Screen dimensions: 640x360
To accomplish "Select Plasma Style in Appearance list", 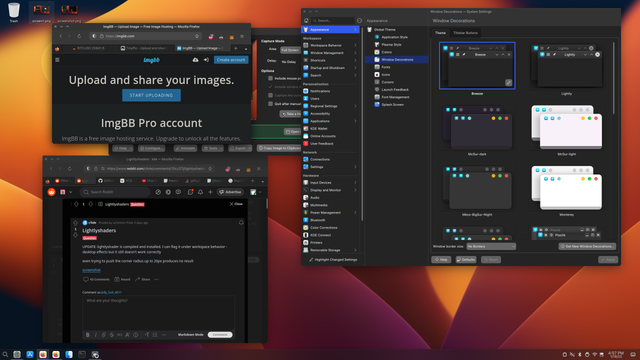I will 391,45.
